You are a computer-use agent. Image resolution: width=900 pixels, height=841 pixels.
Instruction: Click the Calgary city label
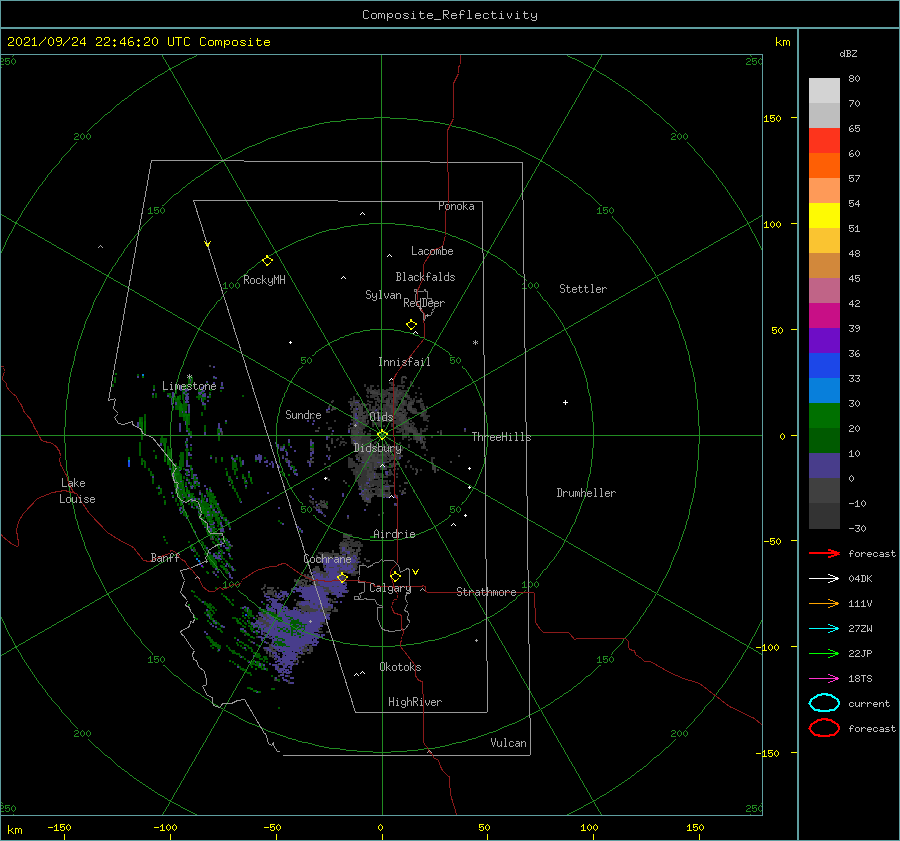390,588
